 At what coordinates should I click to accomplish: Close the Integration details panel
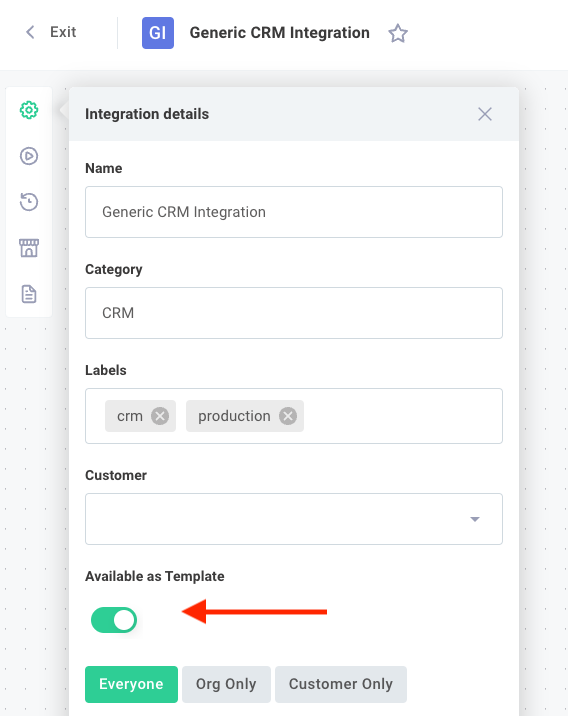(x=485, y=114)
